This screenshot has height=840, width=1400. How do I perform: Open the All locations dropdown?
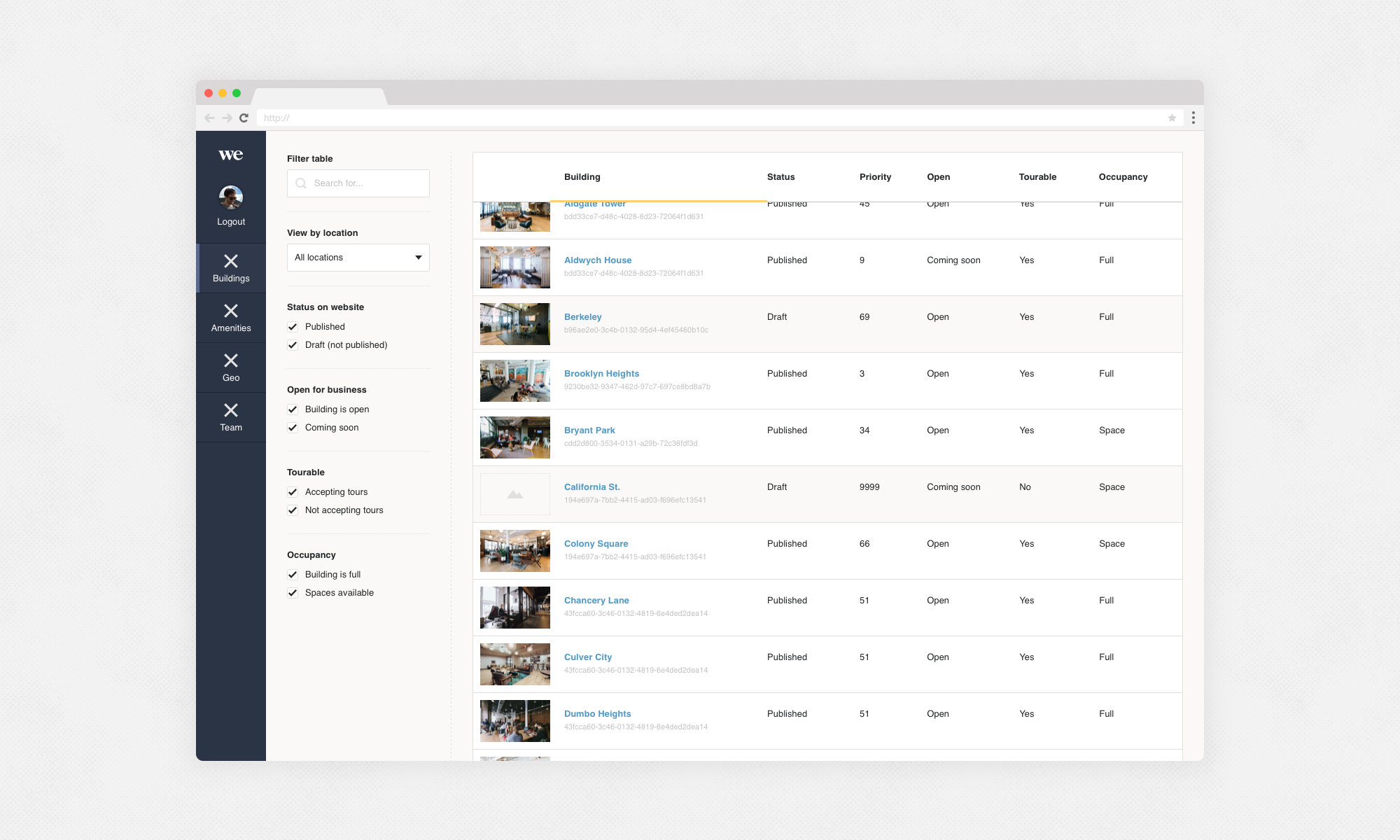coord(358,258)
